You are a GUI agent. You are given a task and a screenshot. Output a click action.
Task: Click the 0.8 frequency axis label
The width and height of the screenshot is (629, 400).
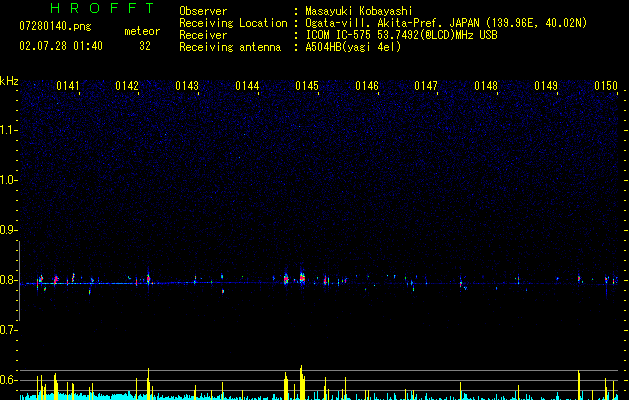coord(8,280)
